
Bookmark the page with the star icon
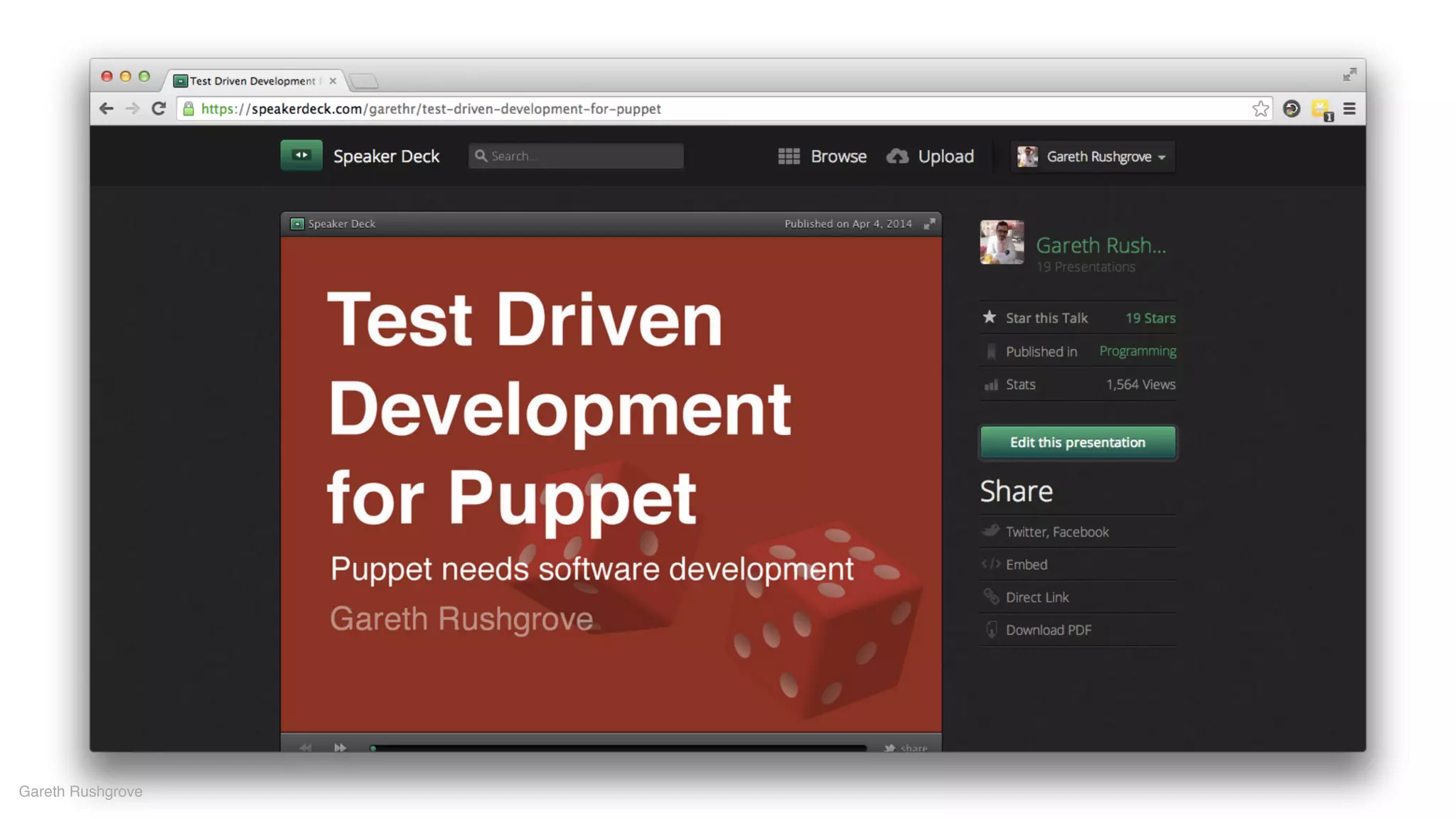pos(1260,109)
